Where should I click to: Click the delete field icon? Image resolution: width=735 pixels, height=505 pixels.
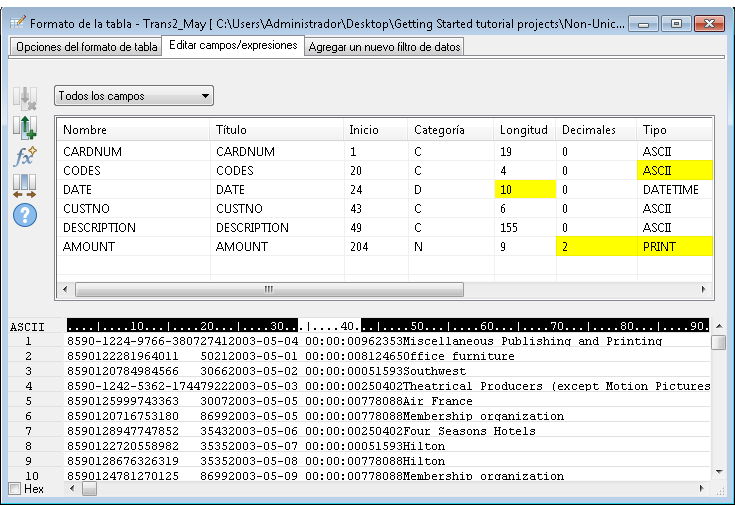(24, 98)
